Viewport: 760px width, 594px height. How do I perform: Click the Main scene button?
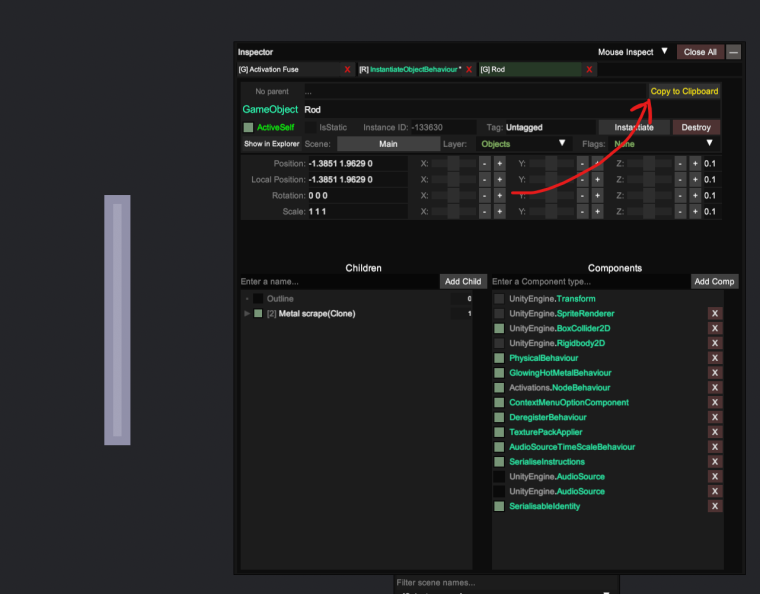click(388, 144)
